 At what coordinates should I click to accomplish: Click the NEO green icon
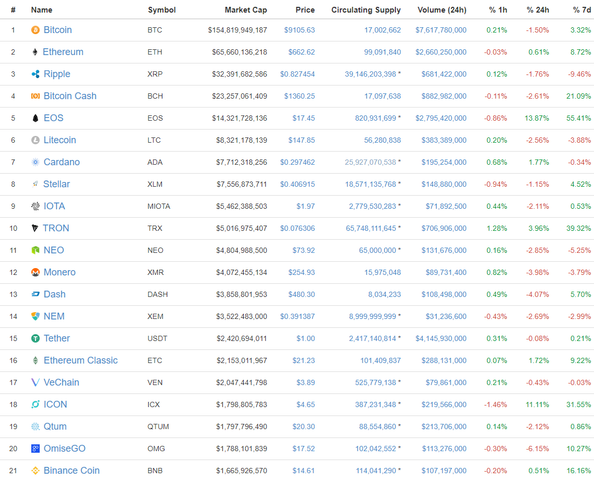35,250
